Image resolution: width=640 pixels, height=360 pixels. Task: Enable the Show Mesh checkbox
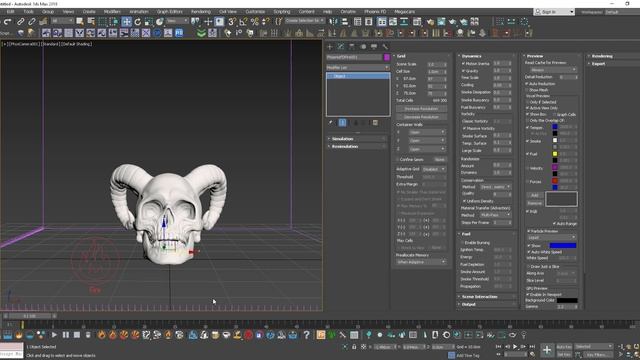coord(527,90)
